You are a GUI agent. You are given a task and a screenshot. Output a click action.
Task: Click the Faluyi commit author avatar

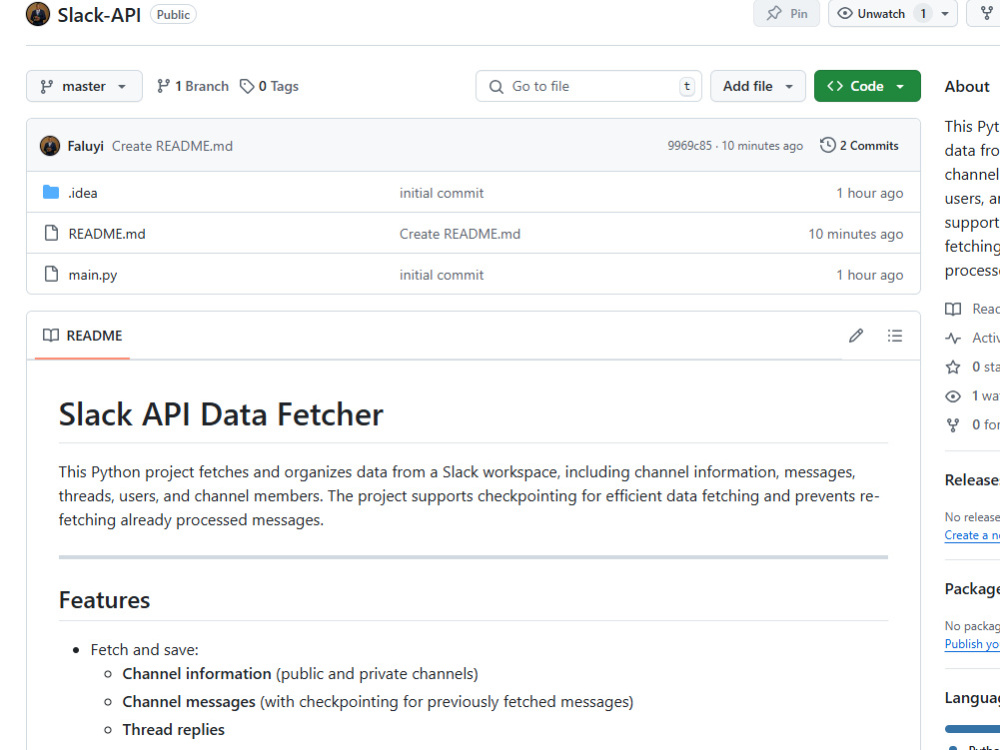[x=50, y=146]
